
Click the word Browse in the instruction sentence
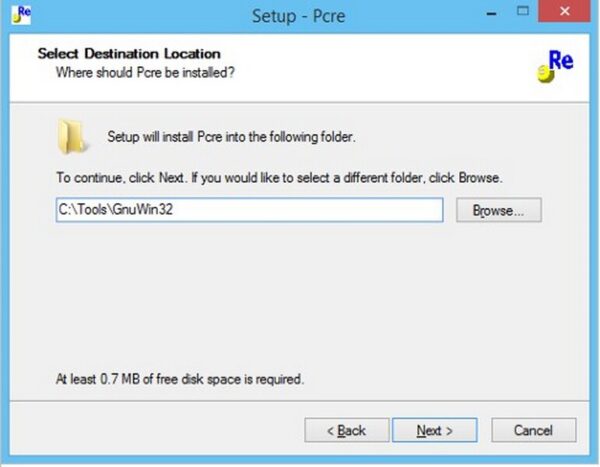pyautogui.click(x=479, y=178)
